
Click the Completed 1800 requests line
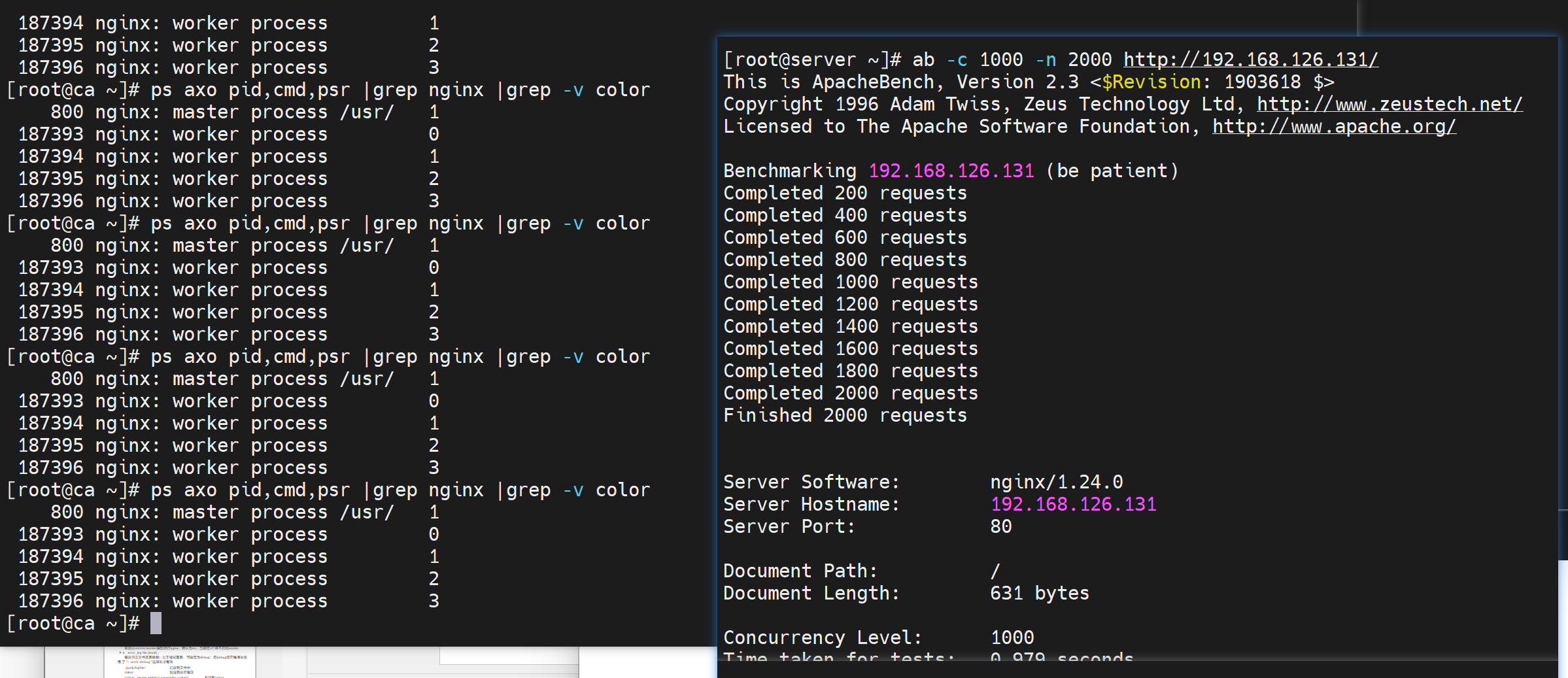[850, 371]
